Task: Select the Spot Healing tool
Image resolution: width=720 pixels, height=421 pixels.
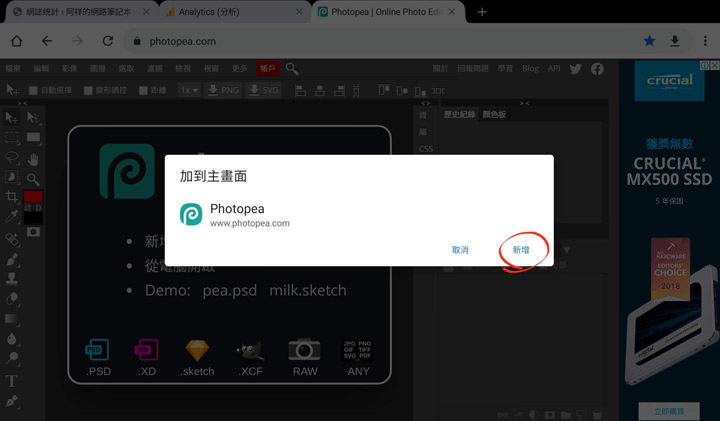Action: tap(11, 239)
